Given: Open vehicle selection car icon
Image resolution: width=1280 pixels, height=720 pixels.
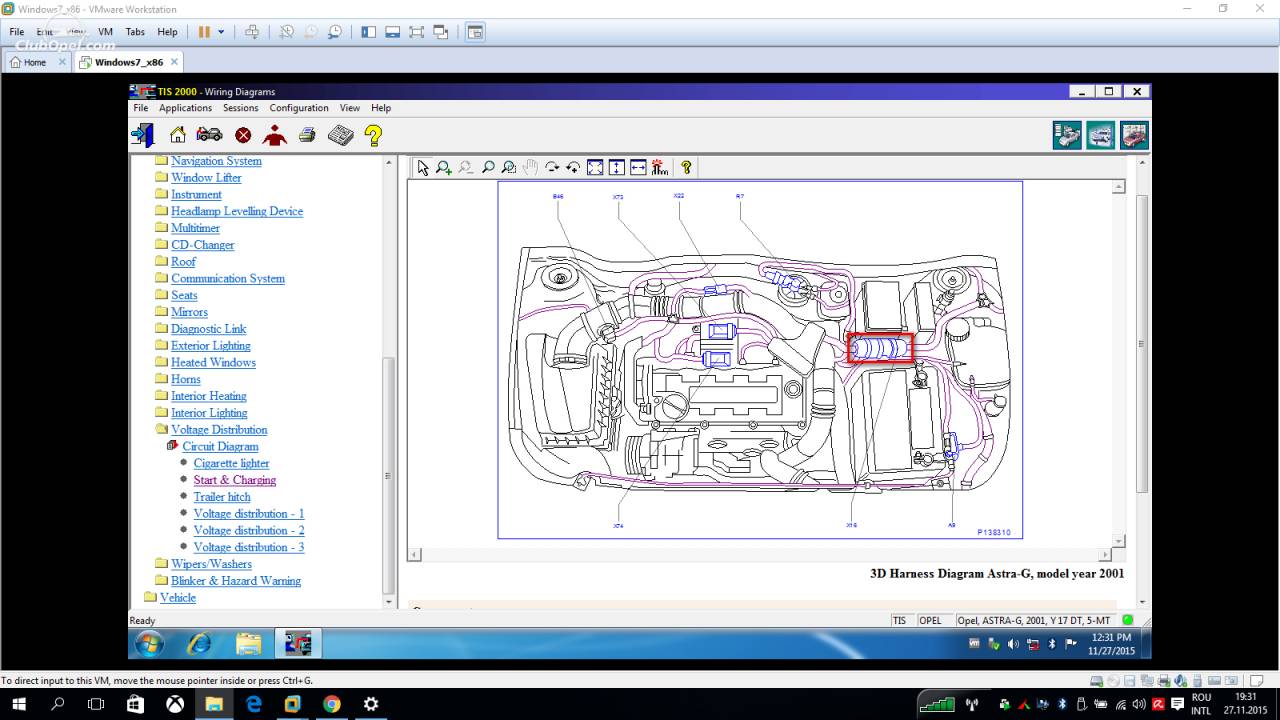Looking at the screenshot, I should (210, 135).
